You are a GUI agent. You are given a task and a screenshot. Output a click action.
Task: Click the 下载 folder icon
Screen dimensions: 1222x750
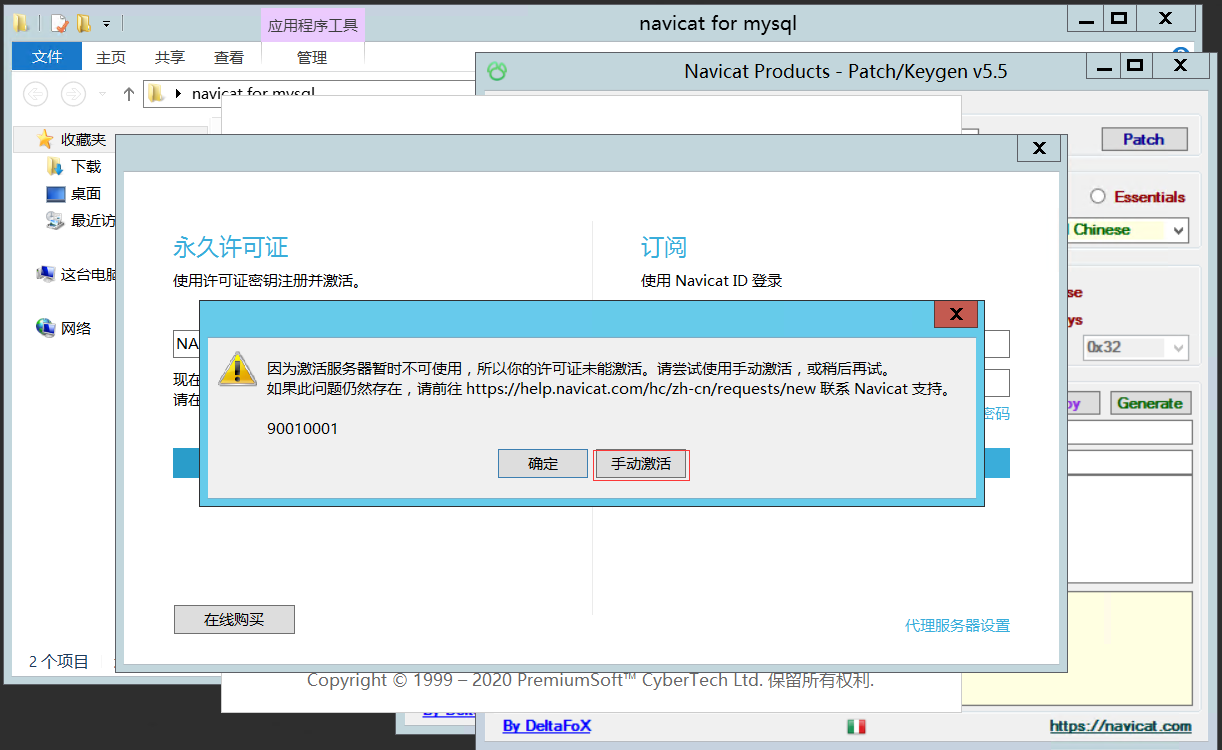point(55,166)
